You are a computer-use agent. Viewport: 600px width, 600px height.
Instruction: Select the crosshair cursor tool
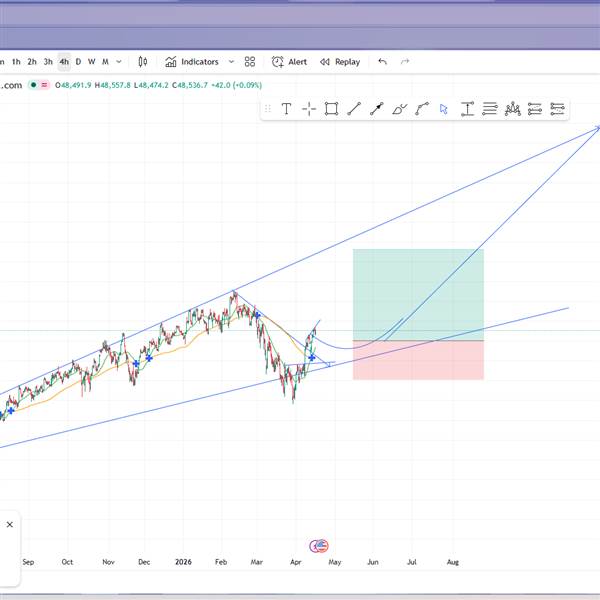click(308, 109)
